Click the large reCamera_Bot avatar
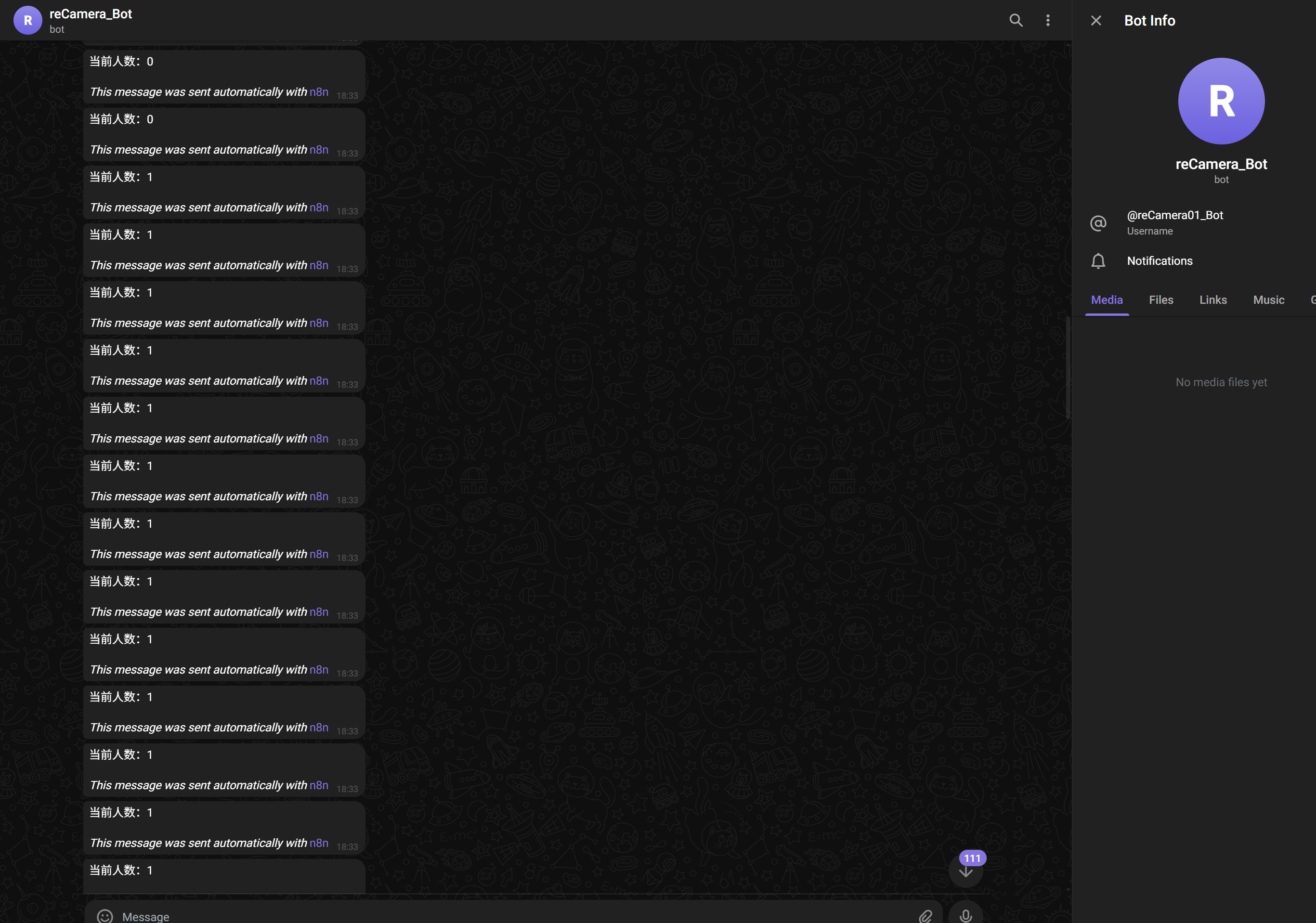The height and width of the screenshot is (923, 1316). coord(1221,101)
